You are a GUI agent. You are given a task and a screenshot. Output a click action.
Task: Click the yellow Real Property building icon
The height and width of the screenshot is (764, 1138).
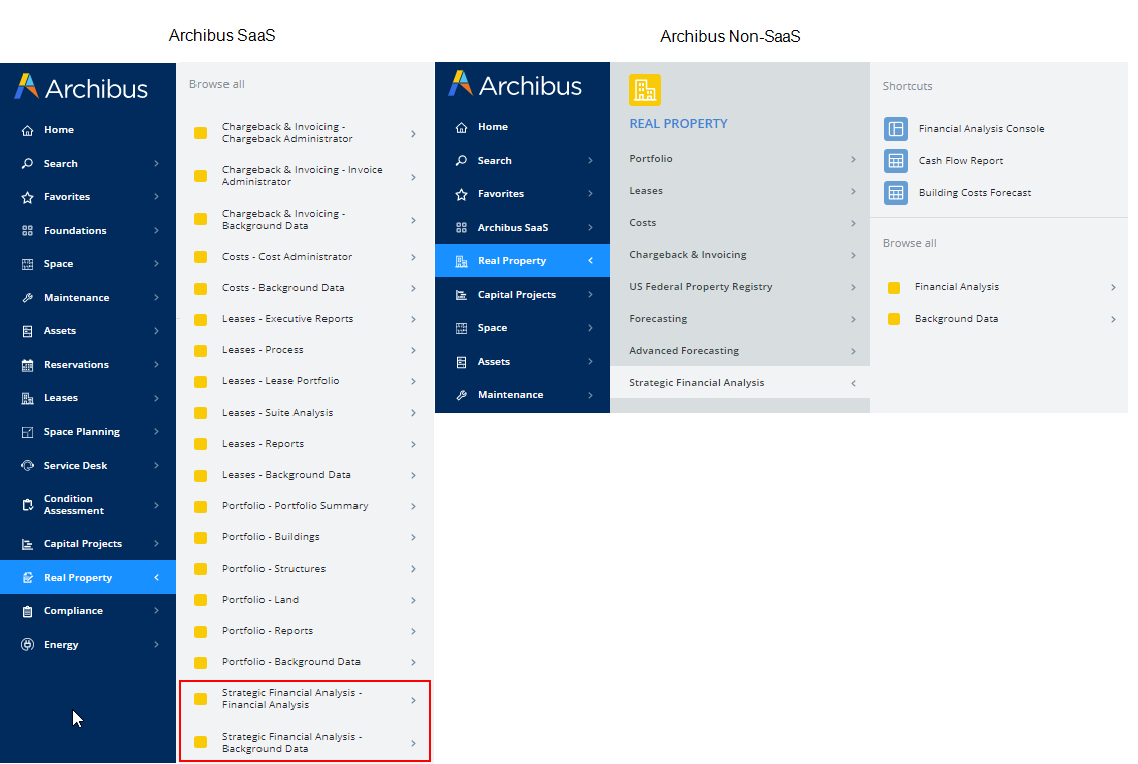coord(644,90)
